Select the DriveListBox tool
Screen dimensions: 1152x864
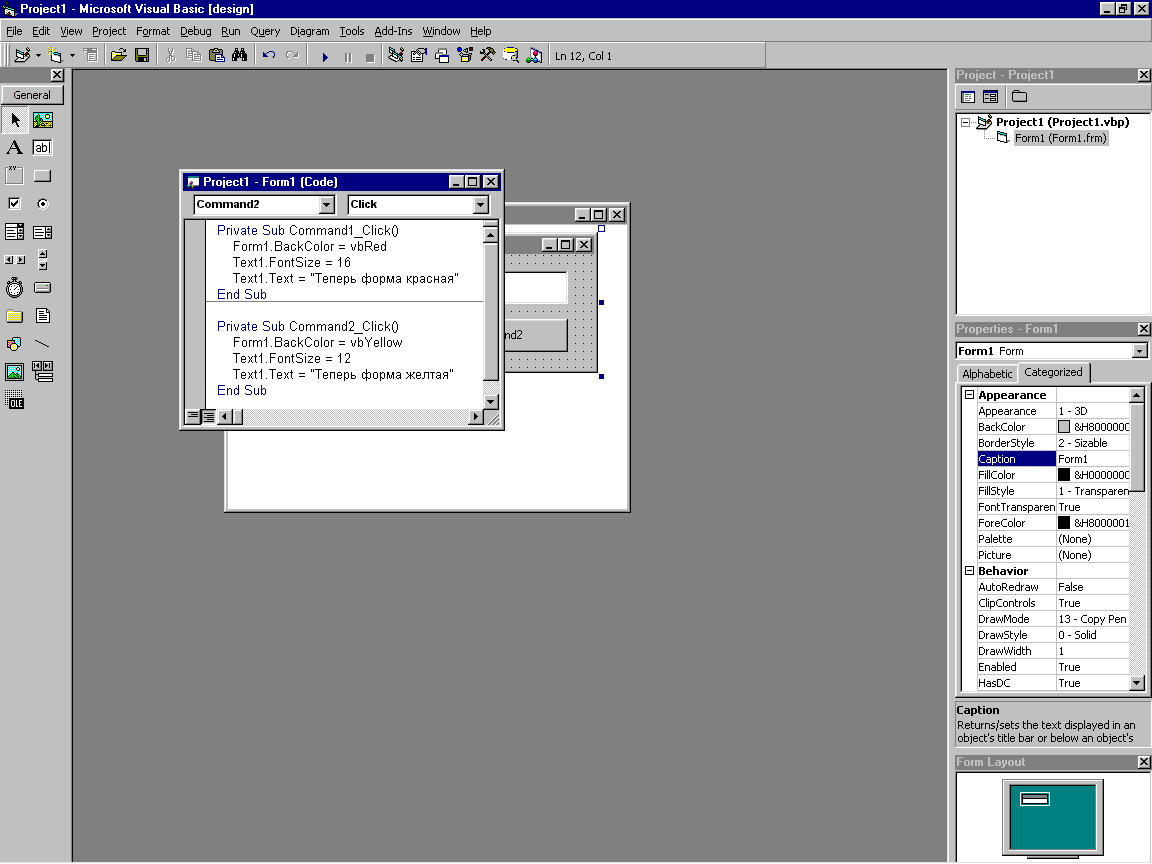[43, 288]
